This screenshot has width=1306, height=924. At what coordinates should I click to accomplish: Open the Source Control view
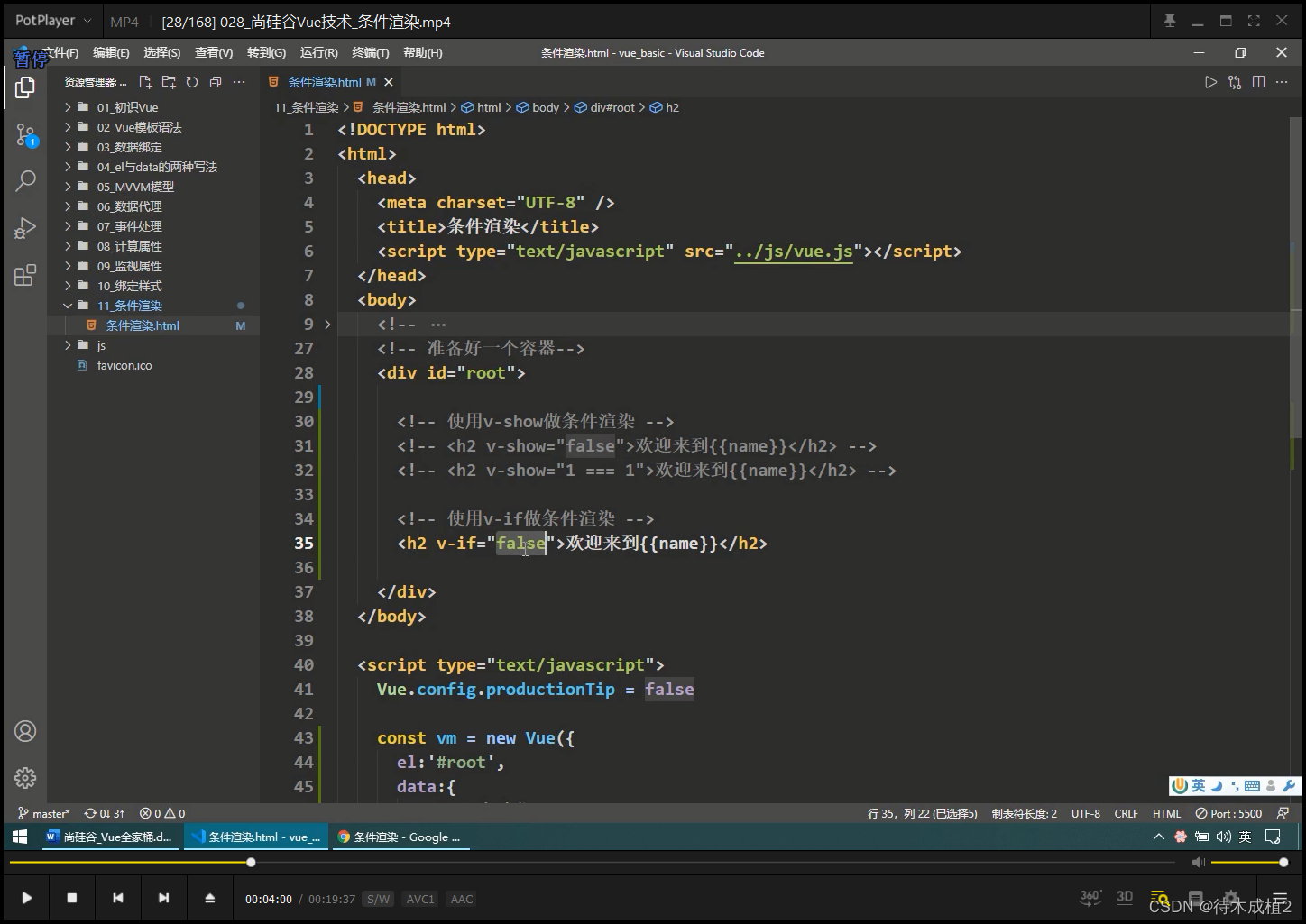pos(25,135)
